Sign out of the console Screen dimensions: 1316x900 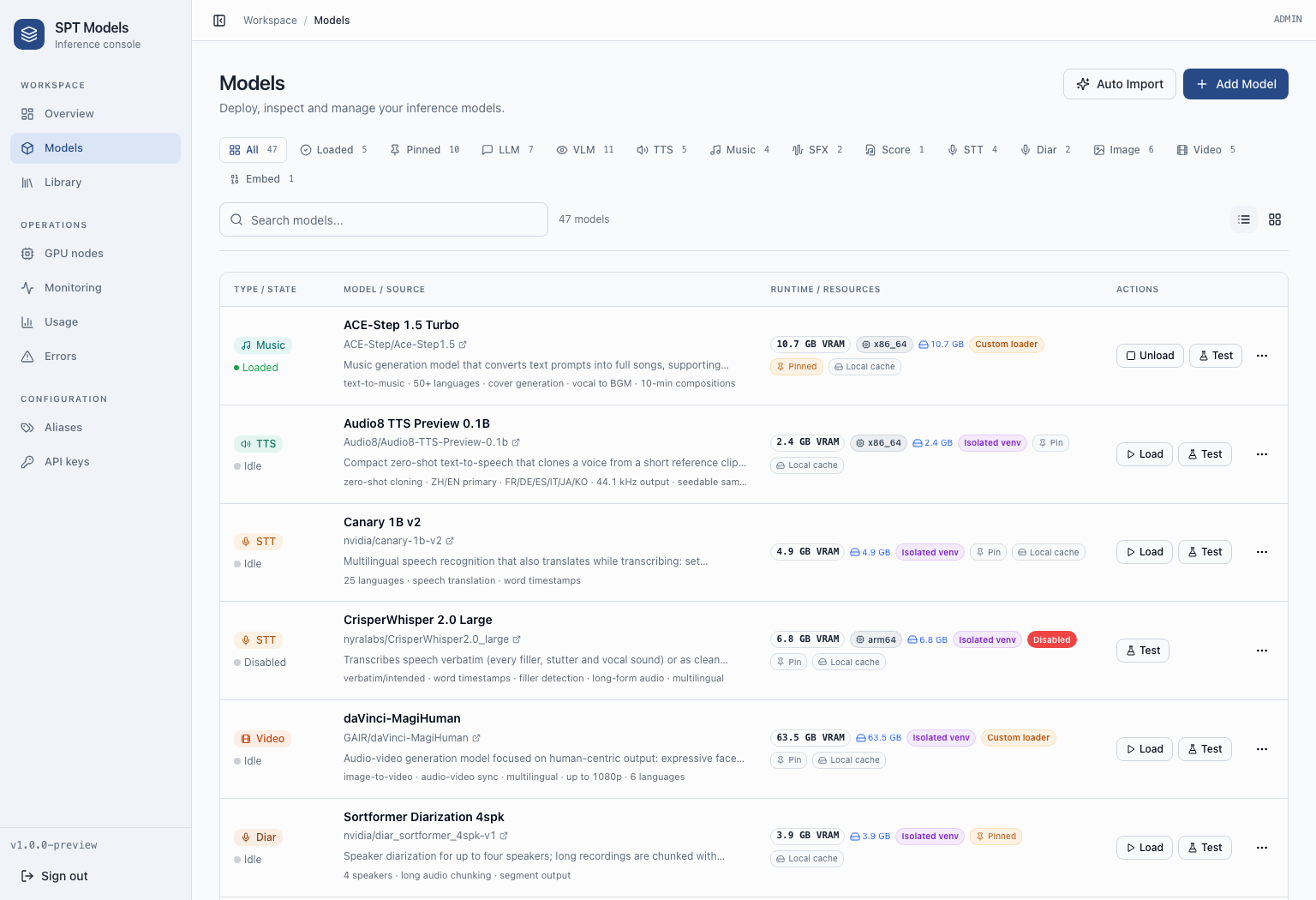[x=55, y=876]
